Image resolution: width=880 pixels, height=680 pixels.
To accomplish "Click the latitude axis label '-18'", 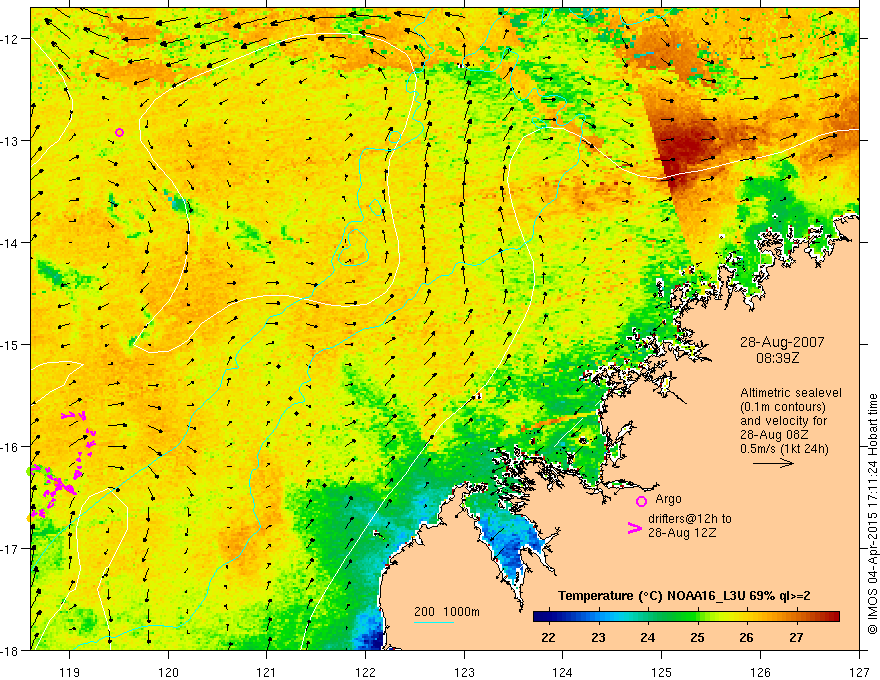I will point(10,650).
